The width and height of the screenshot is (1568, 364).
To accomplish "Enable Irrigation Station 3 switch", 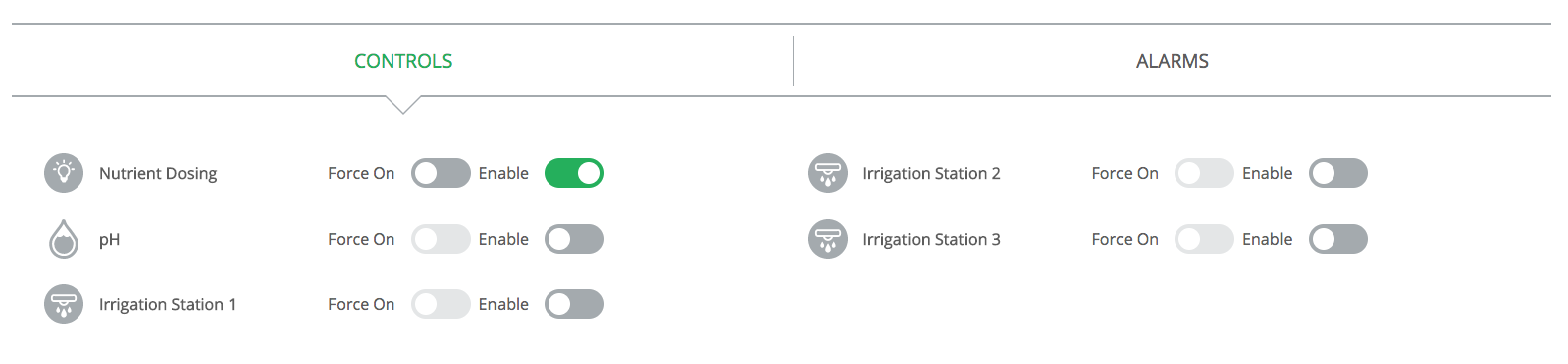I will click(1338, 239).
